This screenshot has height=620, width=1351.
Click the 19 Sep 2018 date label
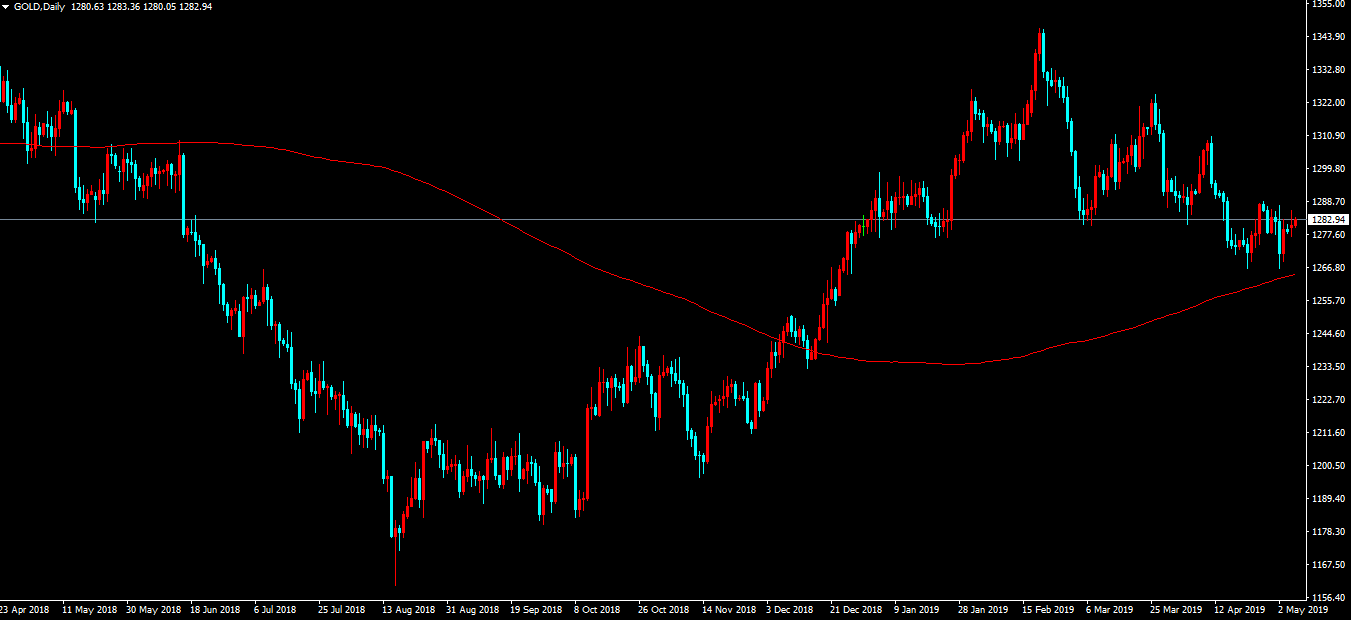pos(537,608)
